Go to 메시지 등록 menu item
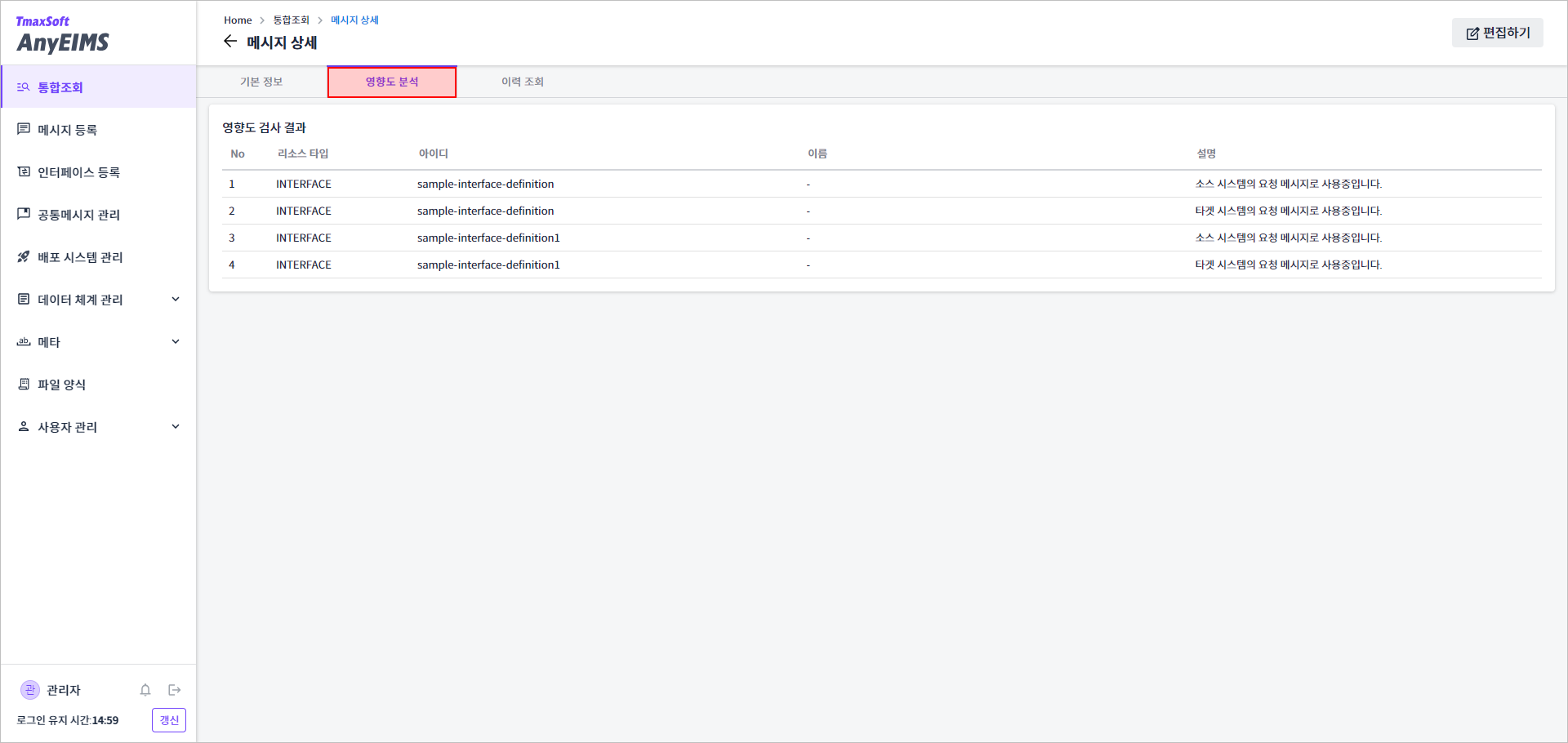This screenshot has width=1568, height=743. [99, 129]
